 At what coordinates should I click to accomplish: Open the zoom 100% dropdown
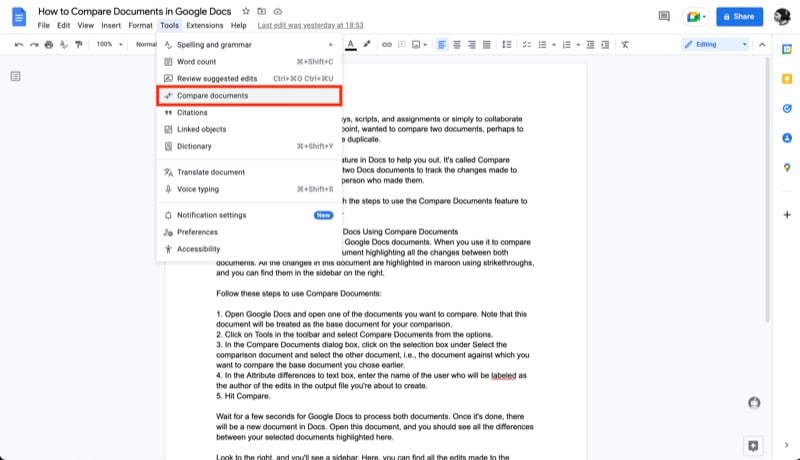pyautogui.click(x=110, y=44)
